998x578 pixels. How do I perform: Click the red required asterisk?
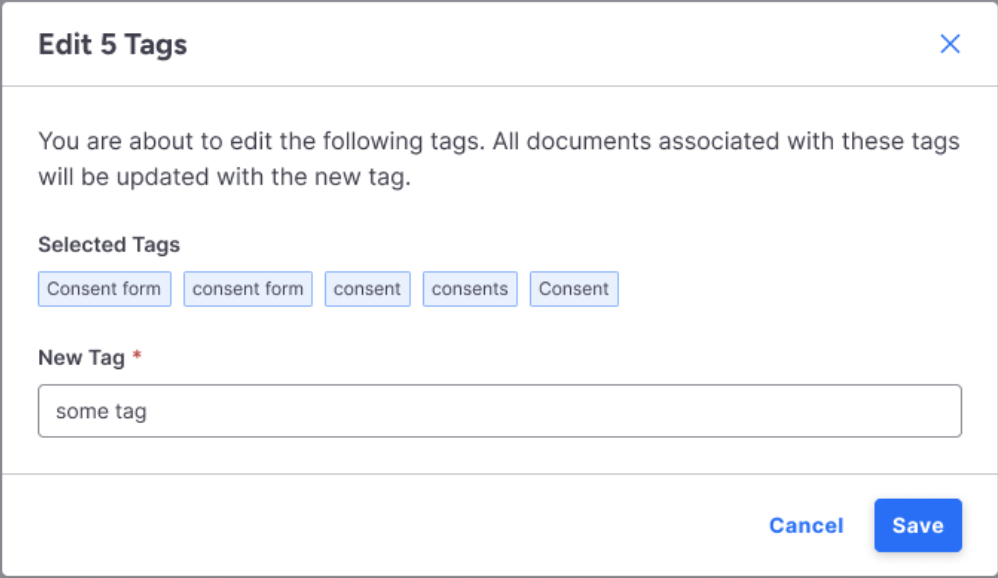[137, 357]
